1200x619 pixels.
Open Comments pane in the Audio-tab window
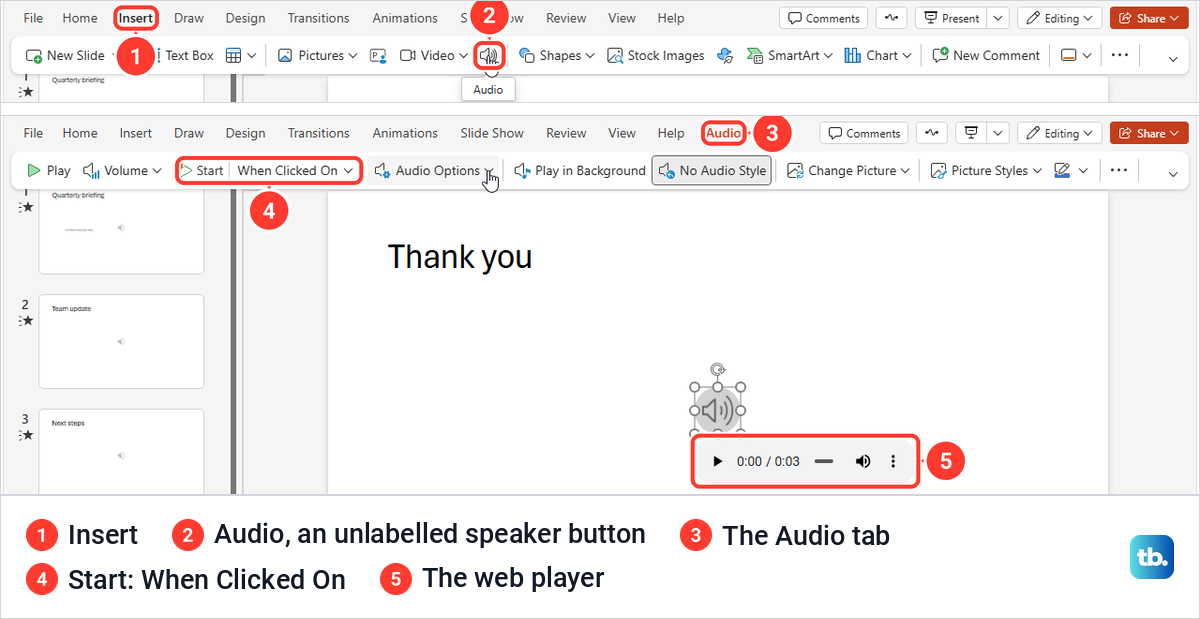(x=864, y=133)
